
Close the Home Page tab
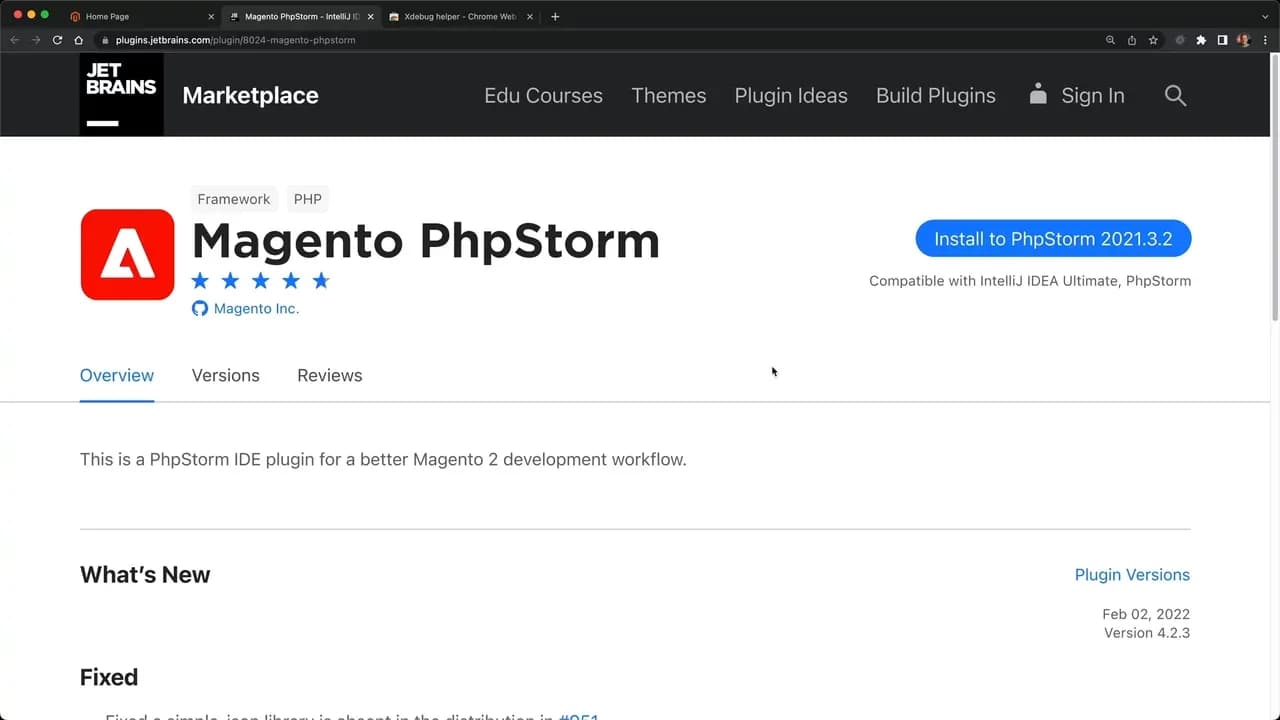pyautogui.click(x=211, y=17)
